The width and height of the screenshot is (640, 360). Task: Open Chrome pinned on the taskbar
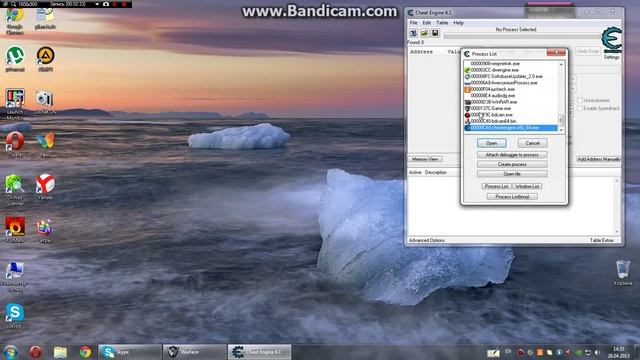(x=85, y=352)
